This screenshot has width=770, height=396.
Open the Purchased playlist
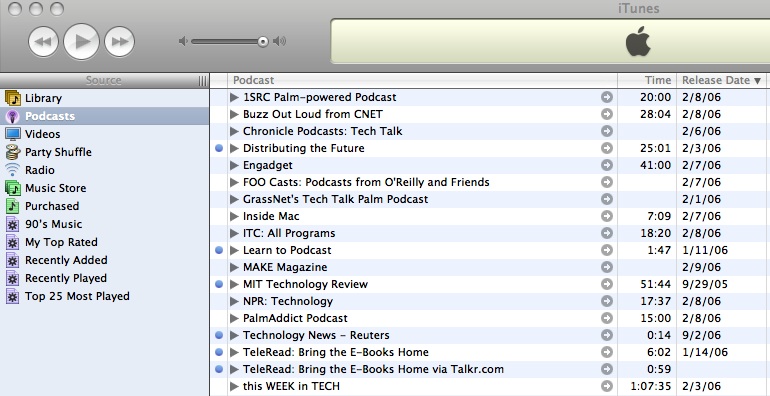click(x=105, y=206)
